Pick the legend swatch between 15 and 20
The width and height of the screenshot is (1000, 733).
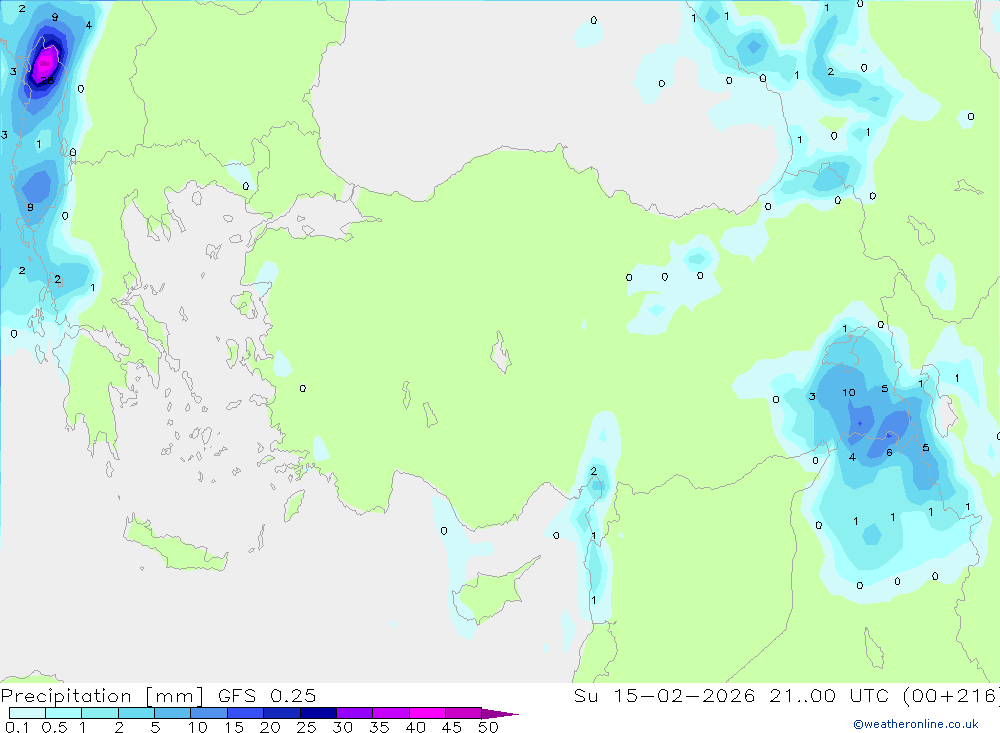coord(246,713)
